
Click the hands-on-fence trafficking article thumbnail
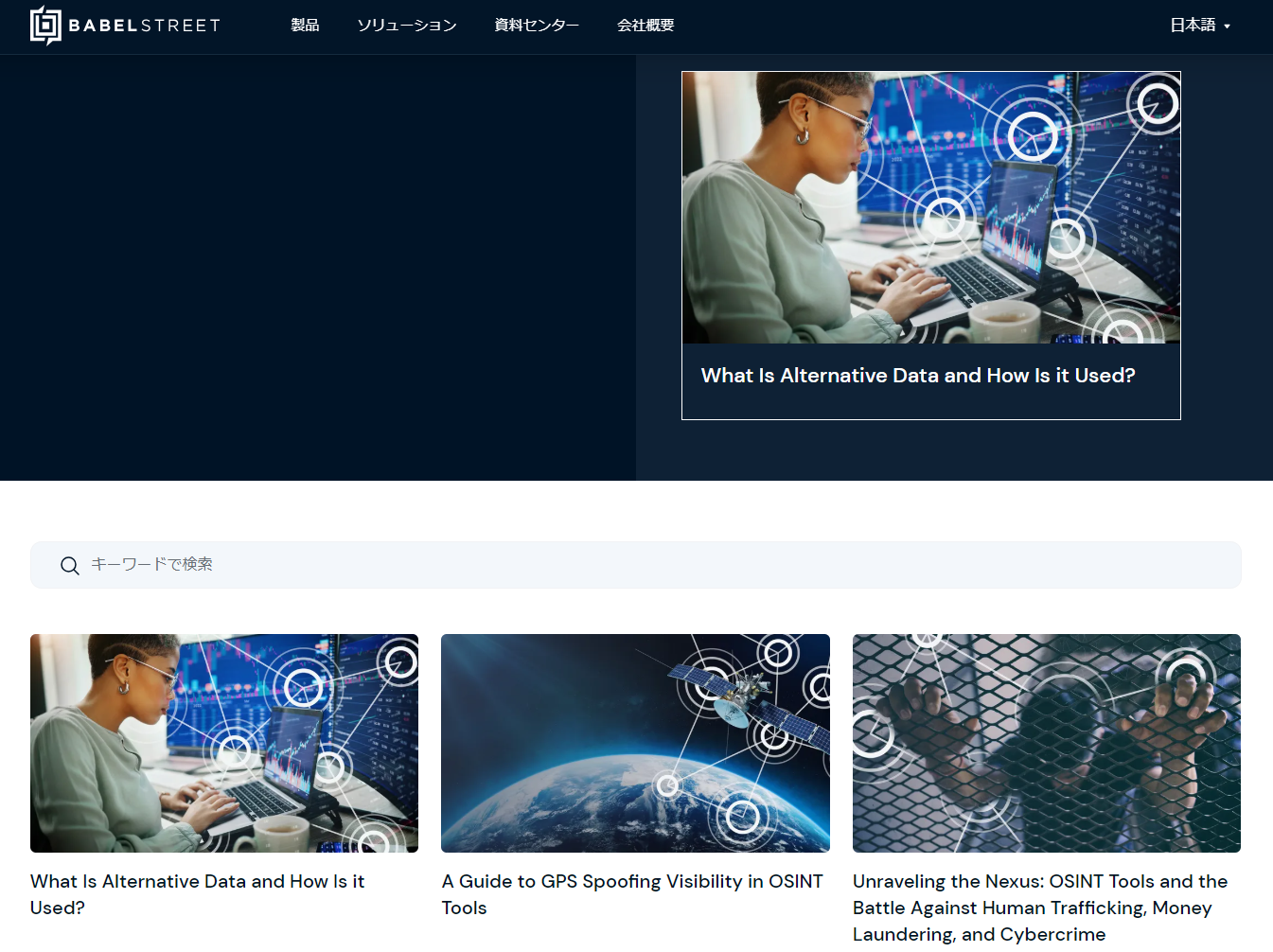[x=1046, y=743]
